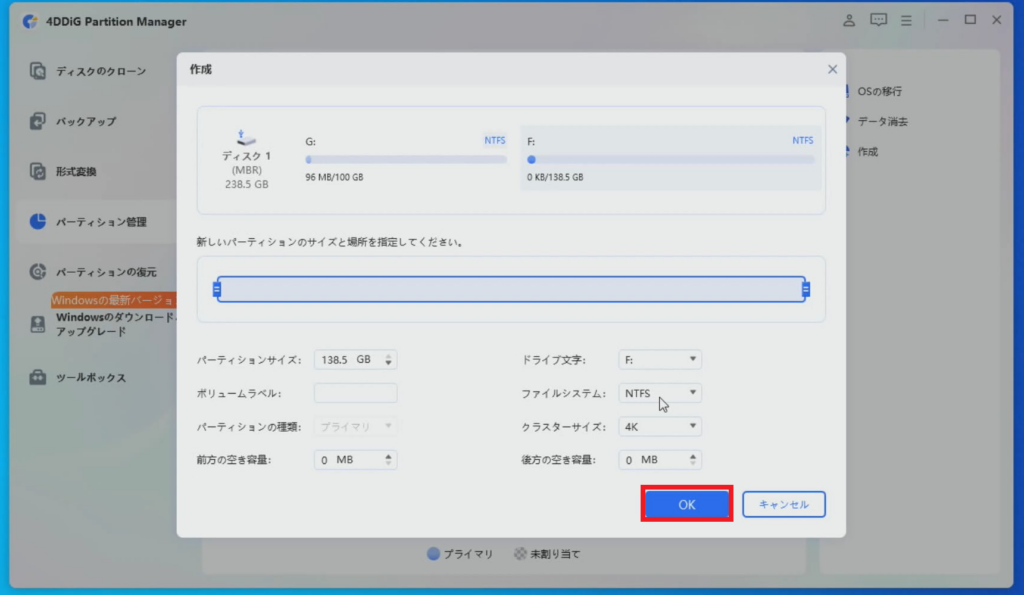Expand the cluster size dropdown showing 4K
The height and width of the screenshot is (595, 1024).
point(660,427)
